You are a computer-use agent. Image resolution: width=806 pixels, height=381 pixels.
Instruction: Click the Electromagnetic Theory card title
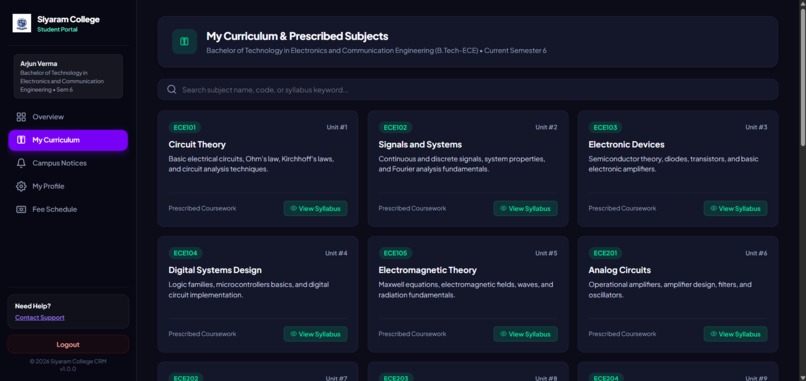click(427, 270)
